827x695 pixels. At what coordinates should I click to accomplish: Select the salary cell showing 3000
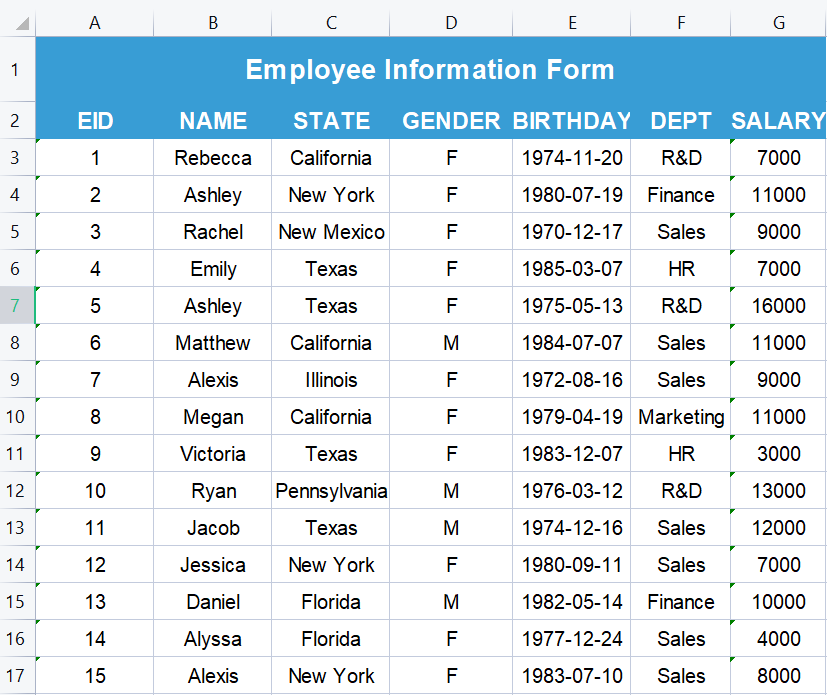[x=778, y=453]
